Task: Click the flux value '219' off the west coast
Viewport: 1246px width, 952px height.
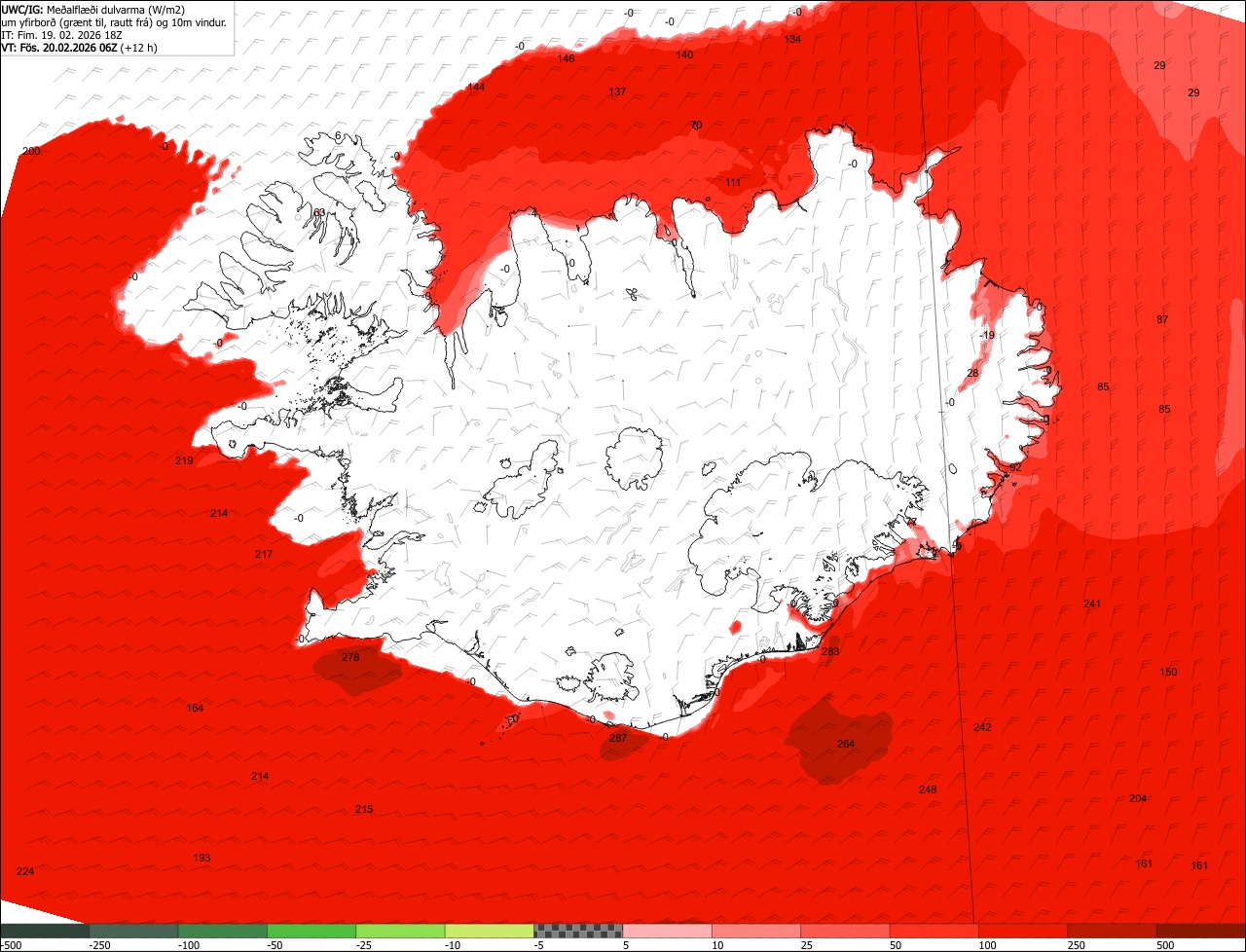Action: pyautogui.click(x=184, y=460)
